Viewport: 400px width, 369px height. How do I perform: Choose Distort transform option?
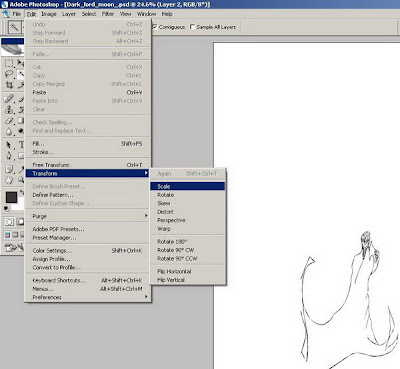(188, 212)
